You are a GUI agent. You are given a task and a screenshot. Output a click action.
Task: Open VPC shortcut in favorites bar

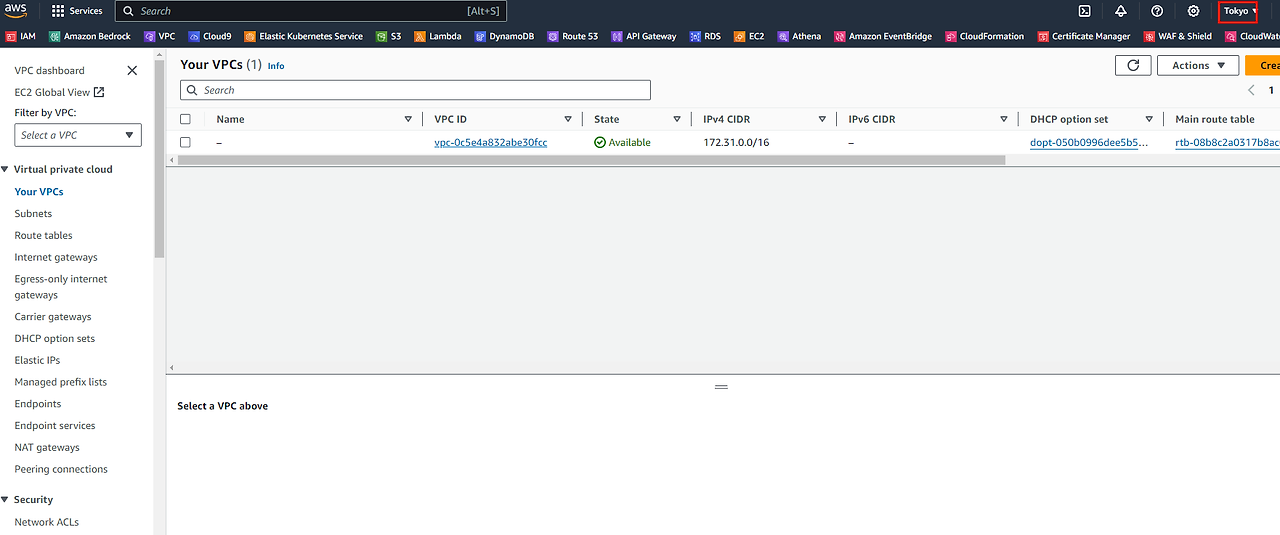160,36
